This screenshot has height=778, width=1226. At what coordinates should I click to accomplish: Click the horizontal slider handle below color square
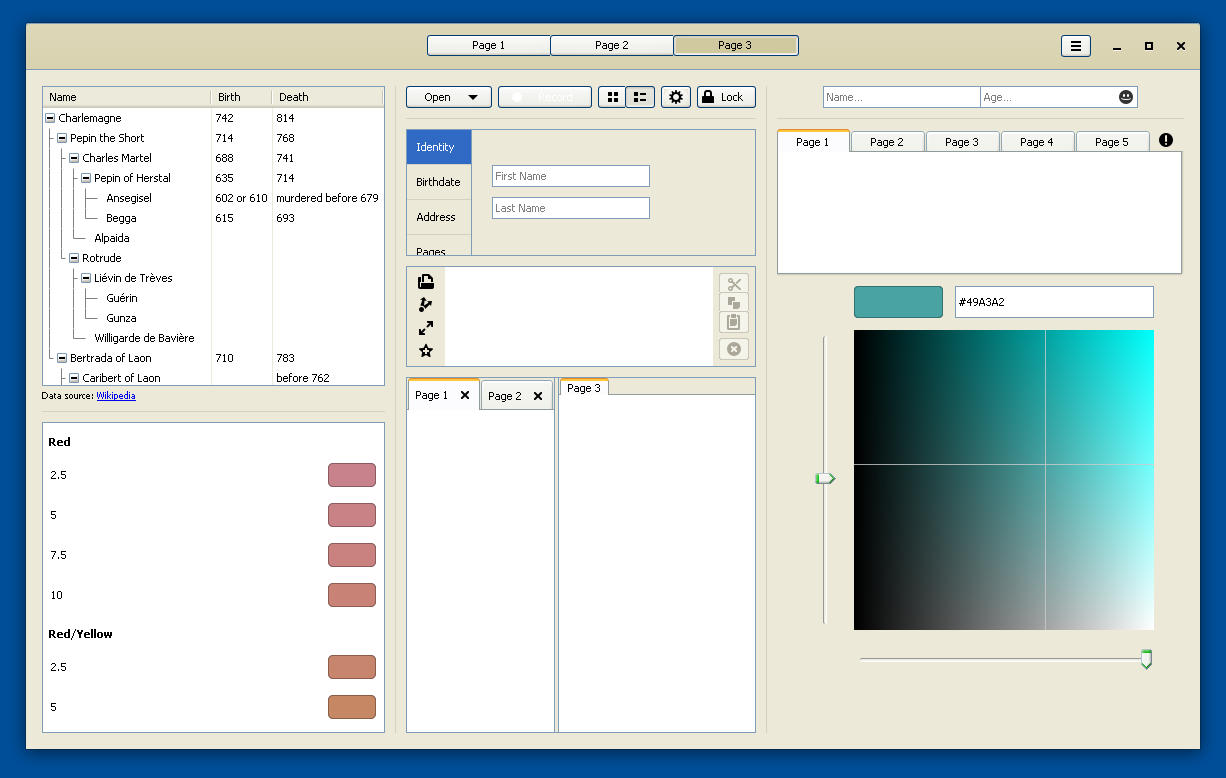click(1147, 659)
